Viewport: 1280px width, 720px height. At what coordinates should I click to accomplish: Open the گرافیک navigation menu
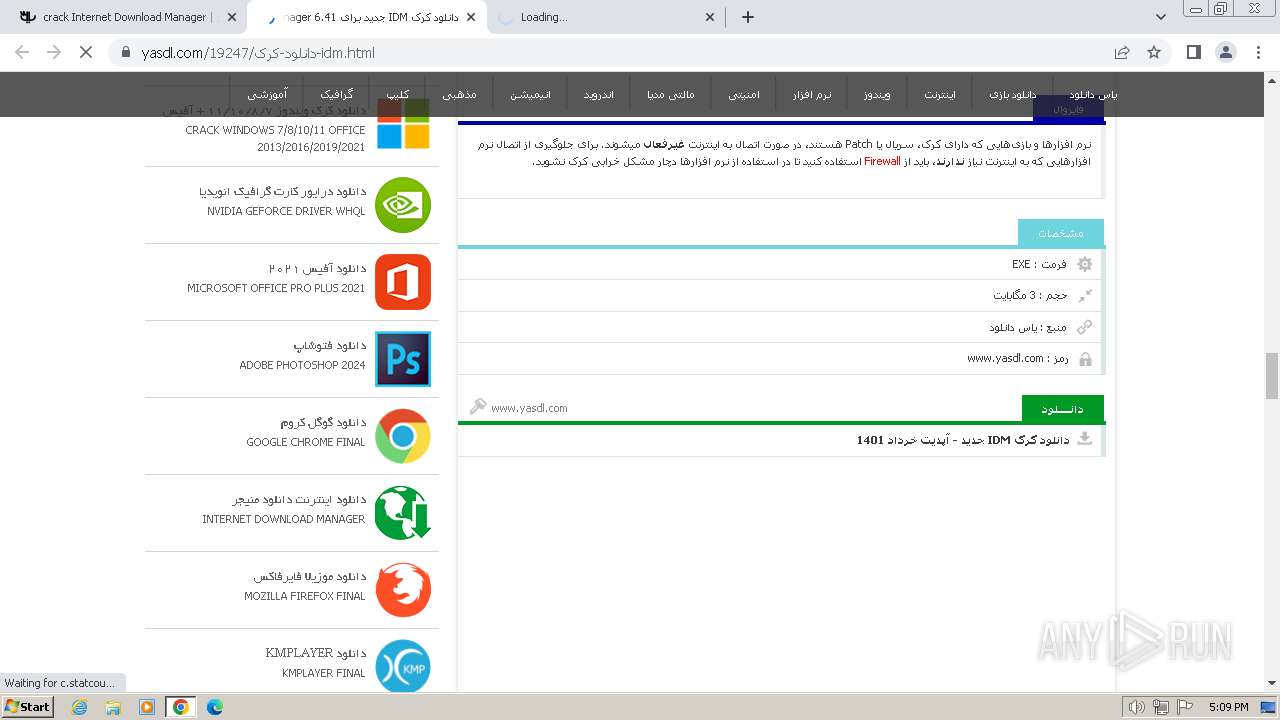tap(337, 95)
